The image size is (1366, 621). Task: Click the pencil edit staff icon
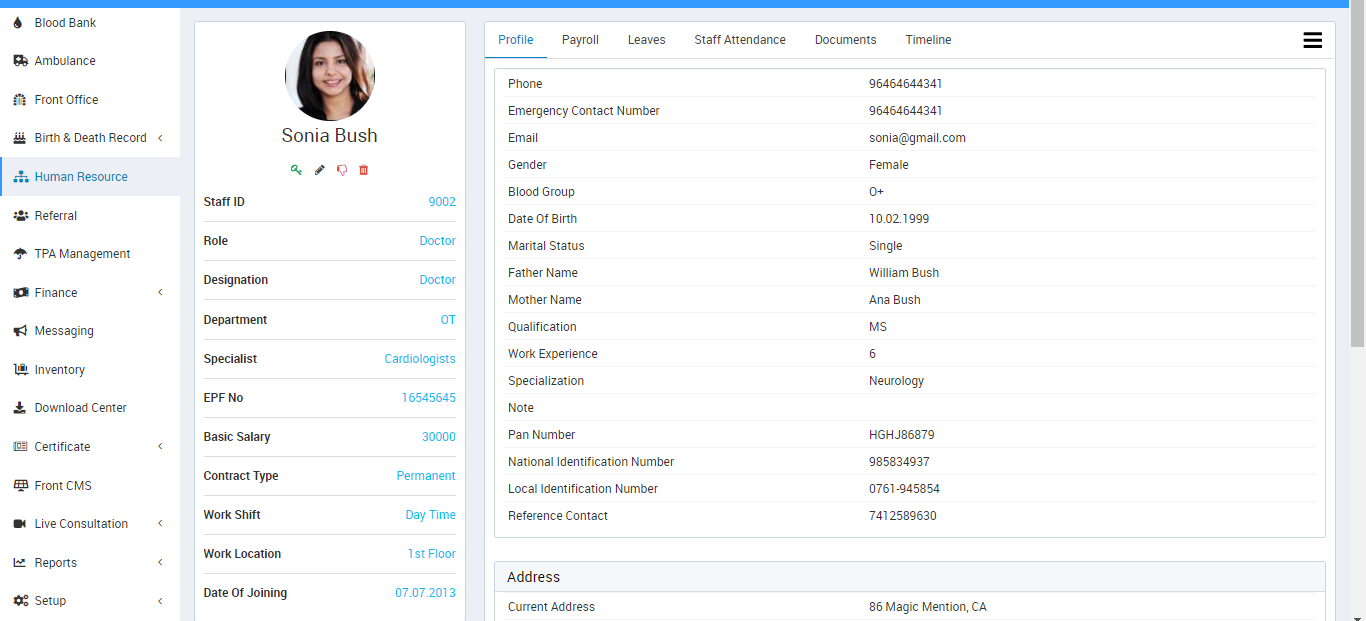320,170
